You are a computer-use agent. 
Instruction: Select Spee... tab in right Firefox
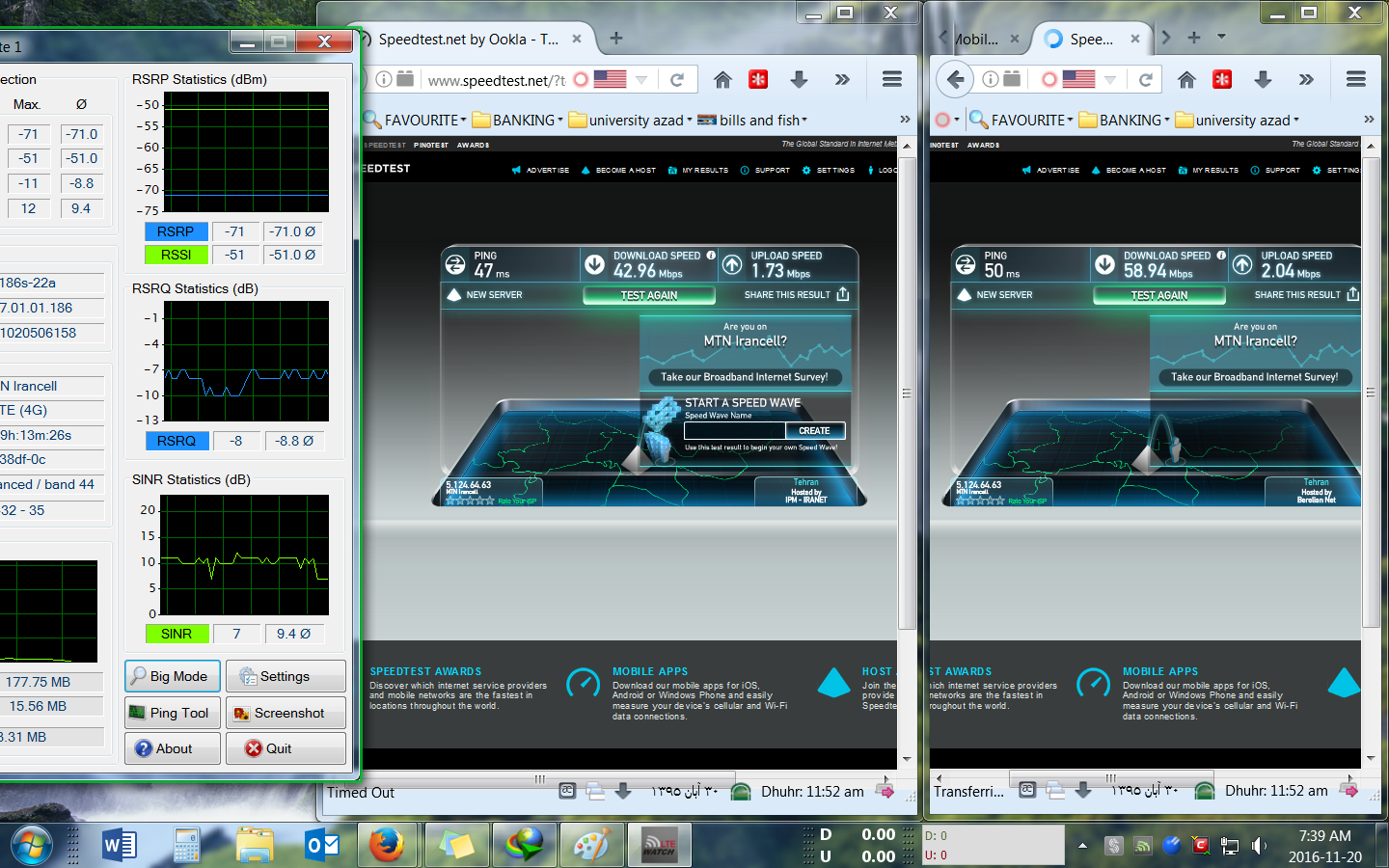pos(1091,40)
